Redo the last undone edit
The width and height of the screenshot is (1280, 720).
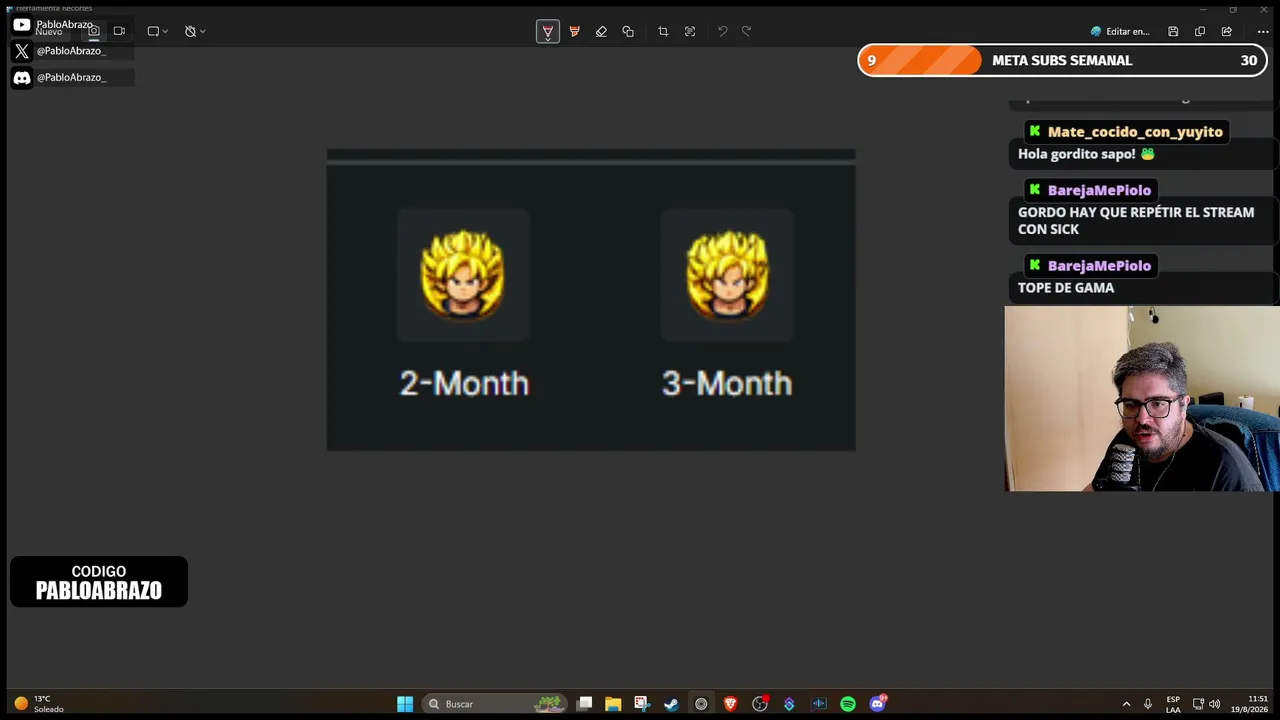746,31
